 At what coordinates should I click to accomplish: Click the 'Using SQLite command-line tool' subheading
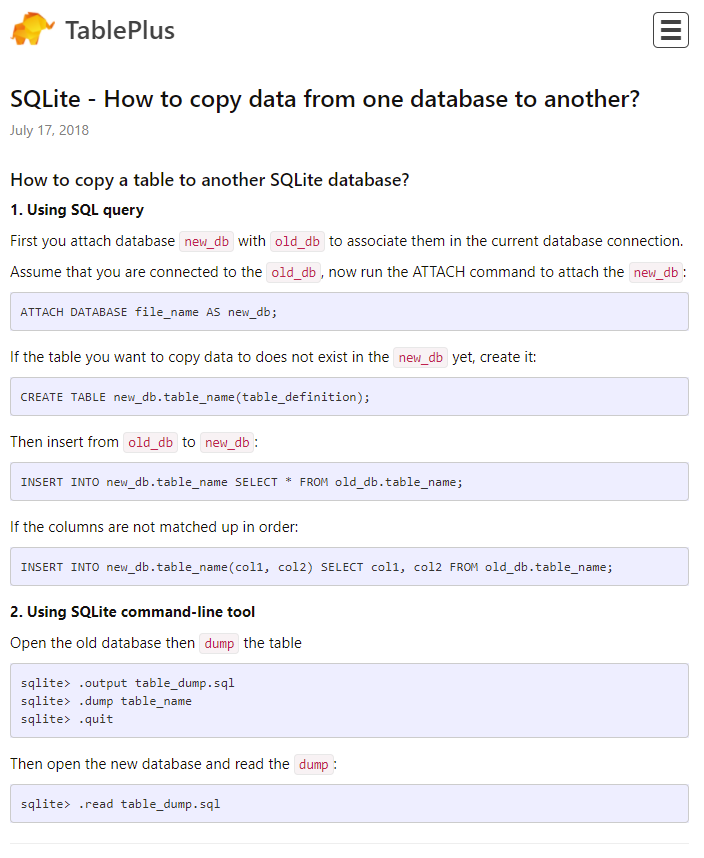[x=132, y=611]
